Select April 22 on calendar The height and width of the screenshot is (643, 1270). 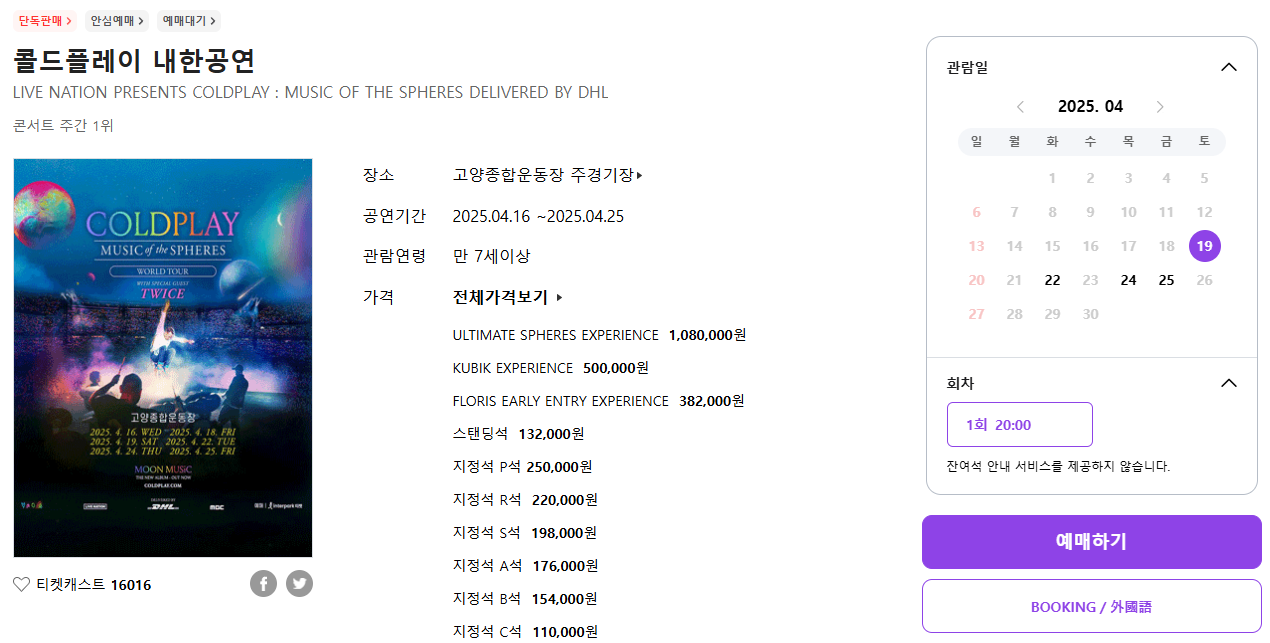(1052, 280)
